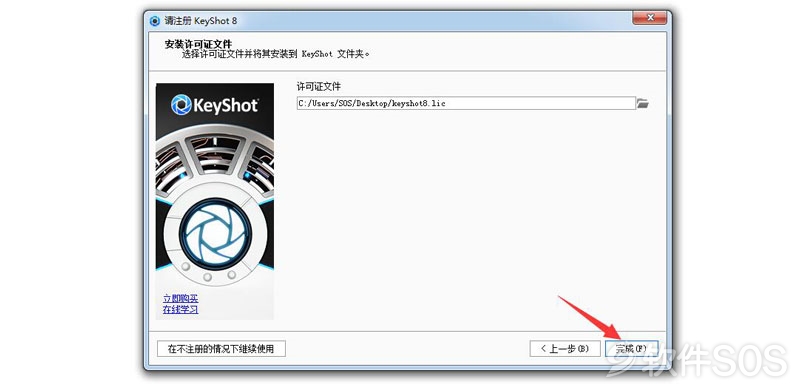Image resolution: width=800 pixels, height=386 pixels.
Task: Click the KeyShot logo on the side banner
Action: point(215,105)
